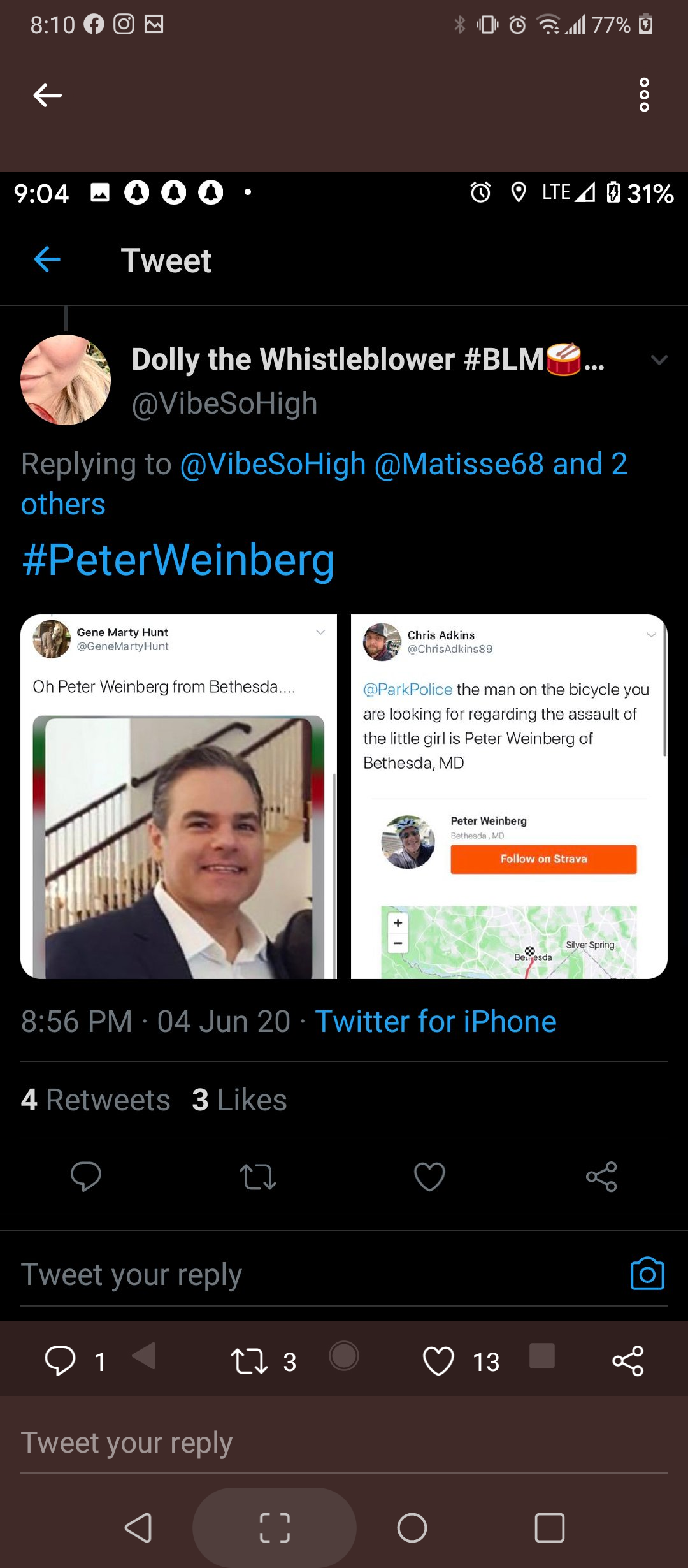Screen dimensions: 688x1568
Task: Open the @VibeSoHigh mention link
Action: tap(273, 464)
